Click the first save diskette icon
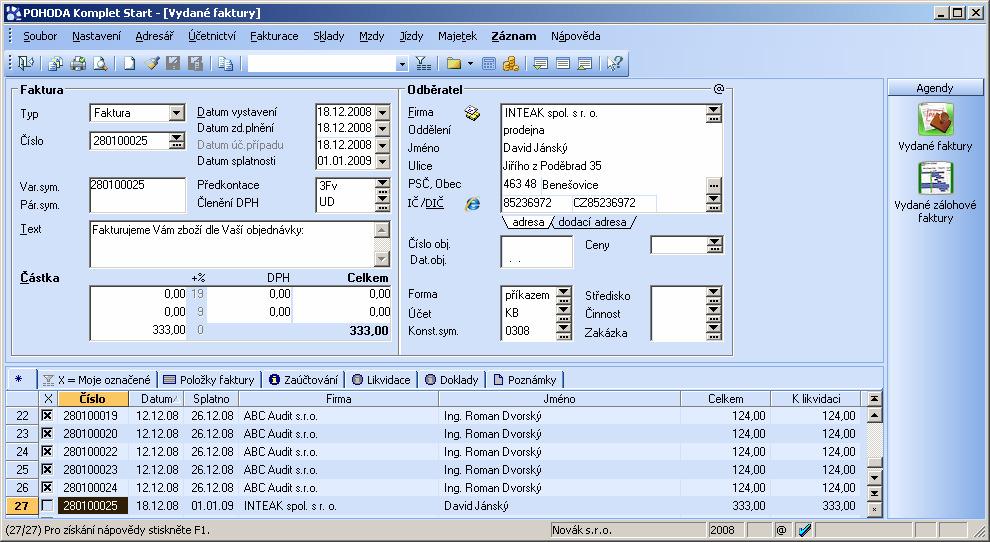The height and width of the screenshot is (542, 990). click(173, 63)
